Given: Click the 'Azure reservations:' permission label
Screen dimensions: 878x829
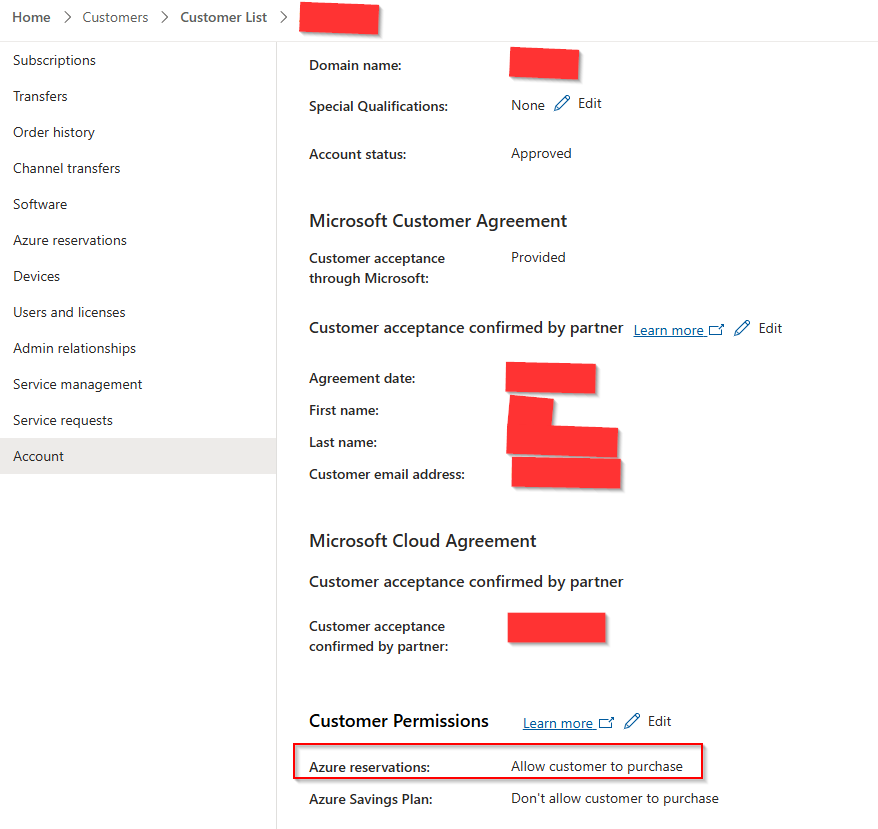Looking at the screenshot, I should pyautogui.click(x=370, y=767).
